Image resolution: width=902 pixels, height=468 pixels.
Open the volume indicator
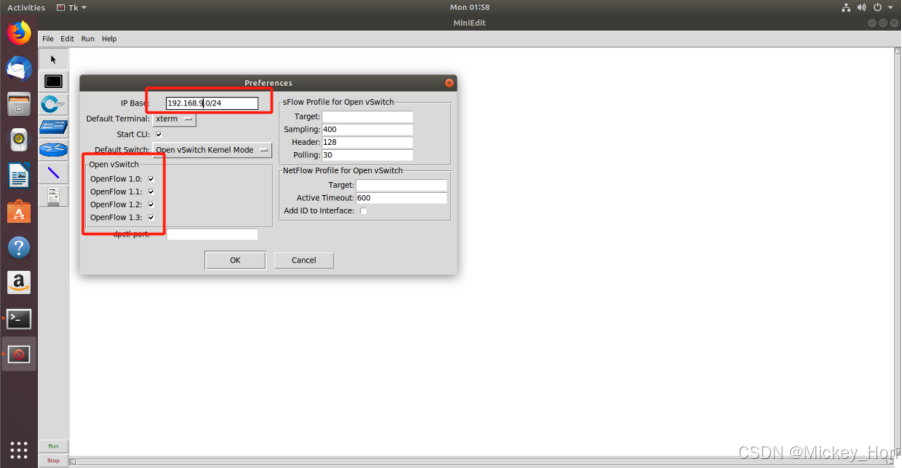coord(861,7)
